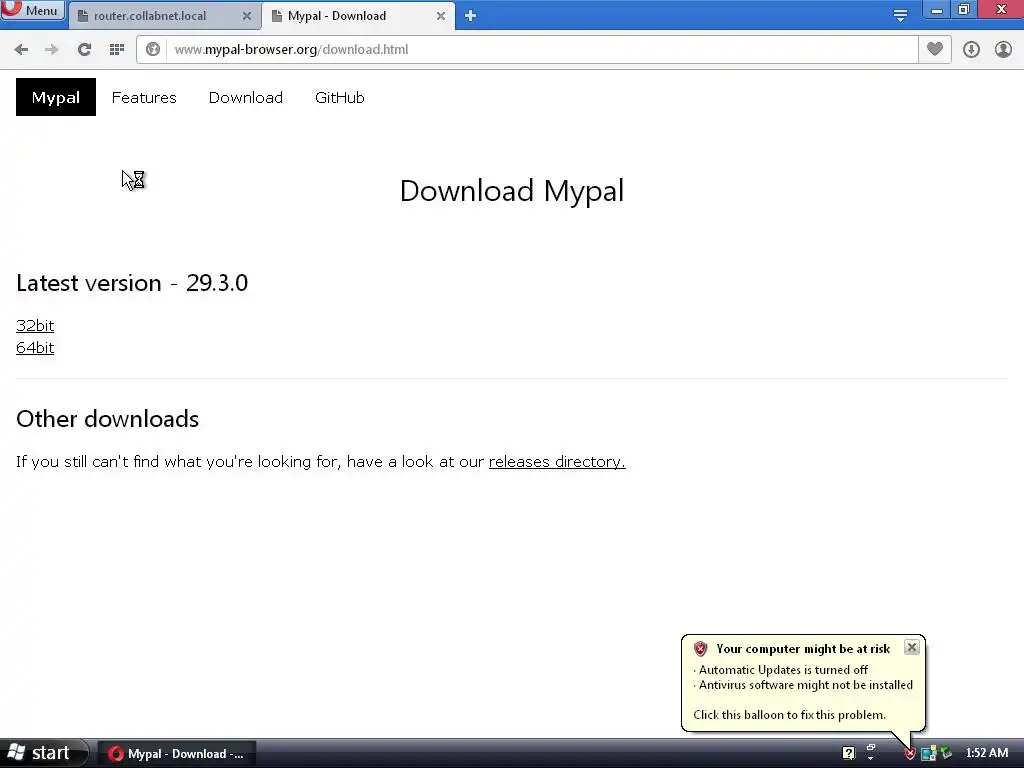Click the help question tray icon

(x=848, y=754)
